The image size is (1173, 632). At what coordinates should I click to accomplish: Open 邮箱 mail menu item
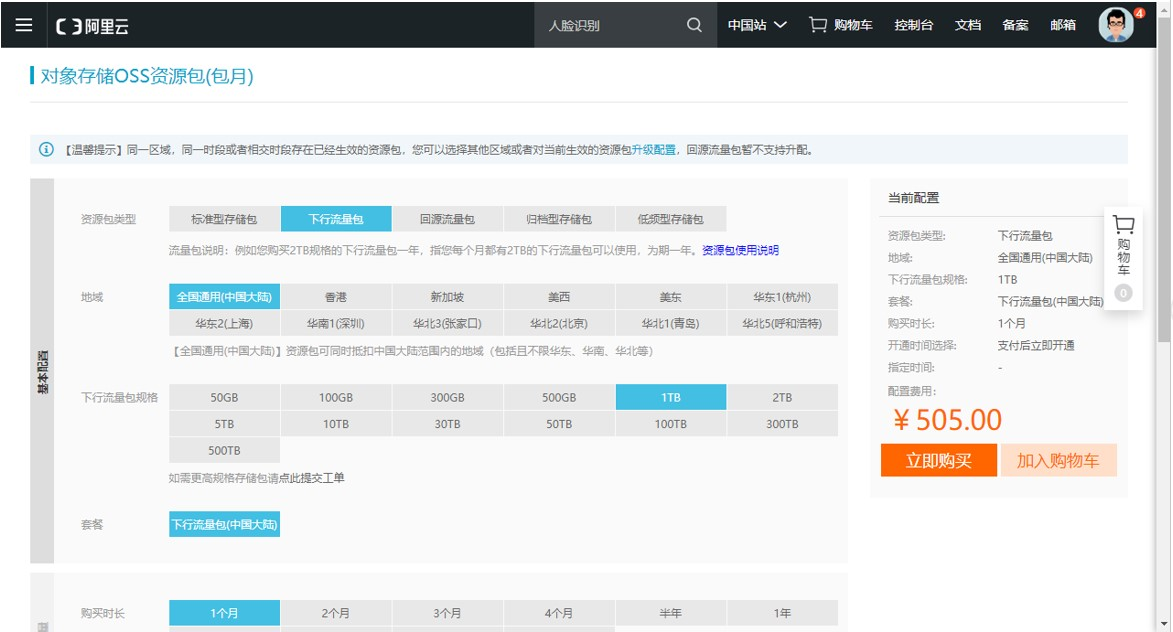pos(1063,25)
